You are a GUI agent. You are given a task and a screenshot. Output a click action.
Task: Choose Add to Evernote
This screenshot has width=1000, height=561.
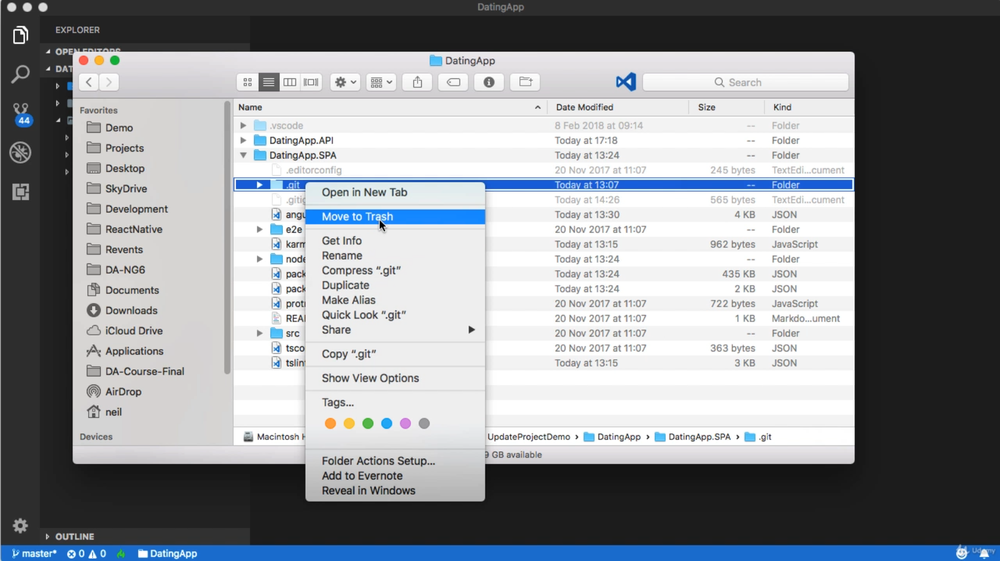(x=395, y=476)
